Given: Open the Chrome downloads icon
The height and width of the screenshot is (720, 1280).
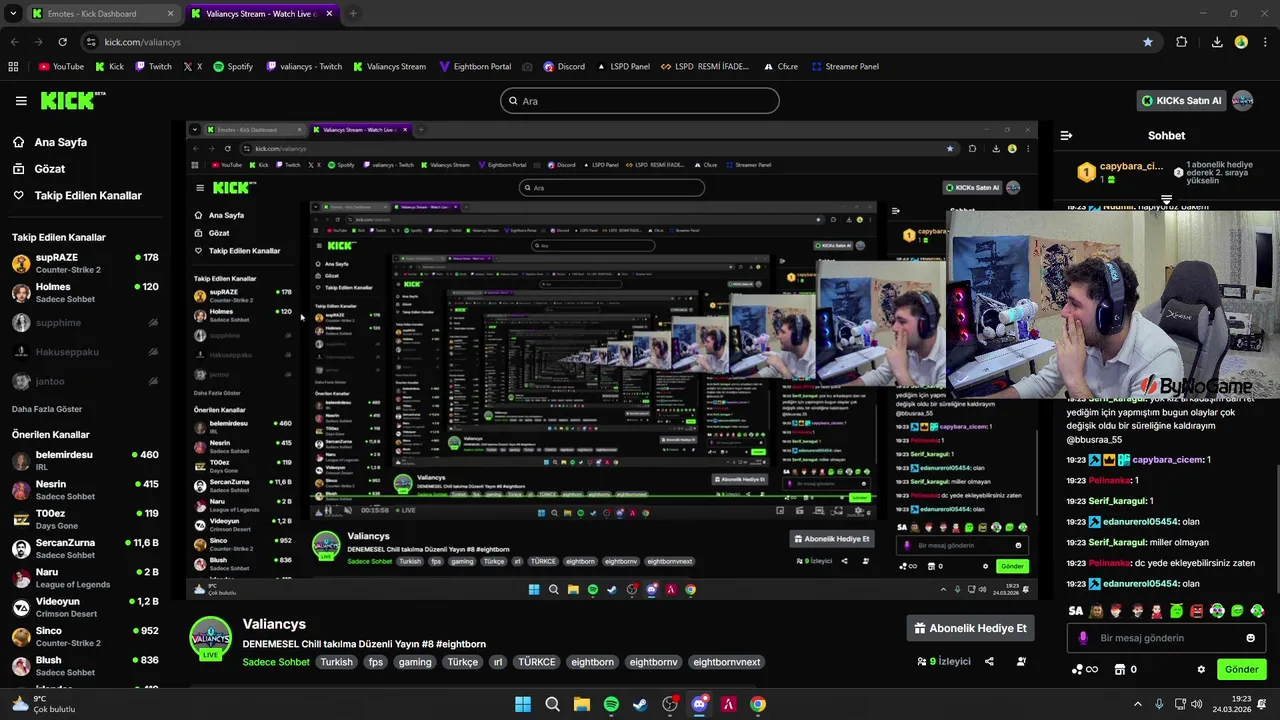Looking at the screenshot, I should [x=1216, y=42].
